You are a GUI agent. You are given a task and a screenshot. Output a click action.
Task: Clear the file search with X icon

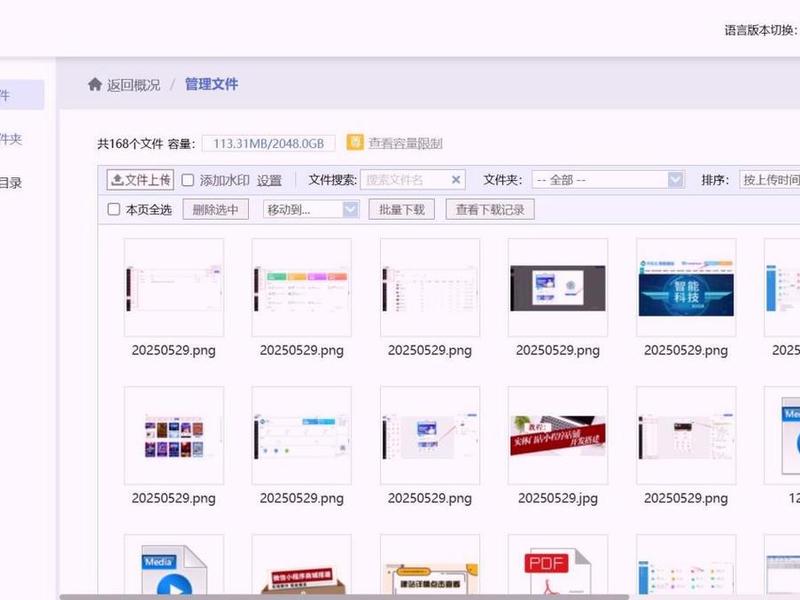coord(456,180)
